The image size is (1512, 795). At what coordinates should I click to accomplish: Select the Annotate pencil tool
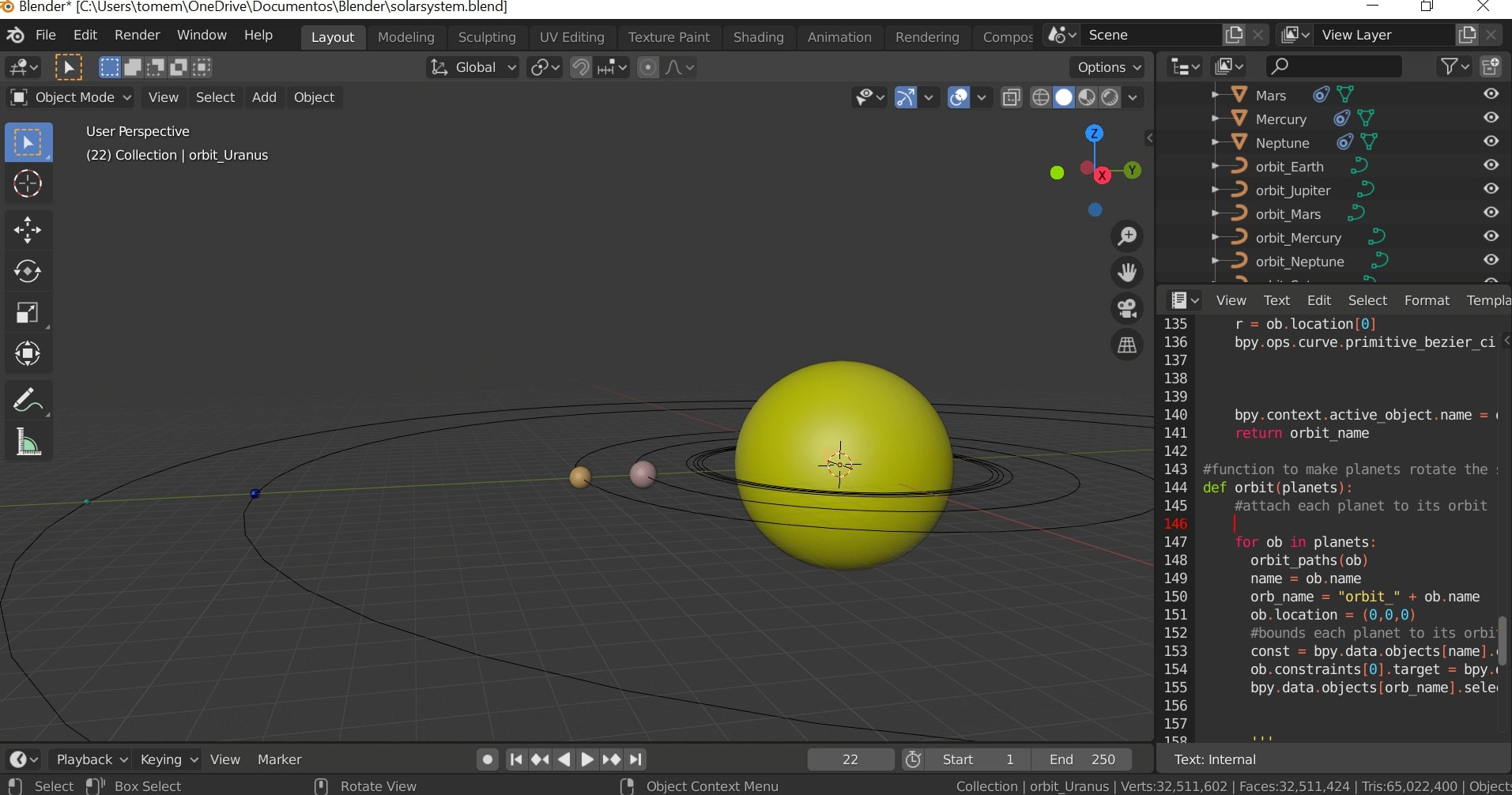tap(28, 401)
